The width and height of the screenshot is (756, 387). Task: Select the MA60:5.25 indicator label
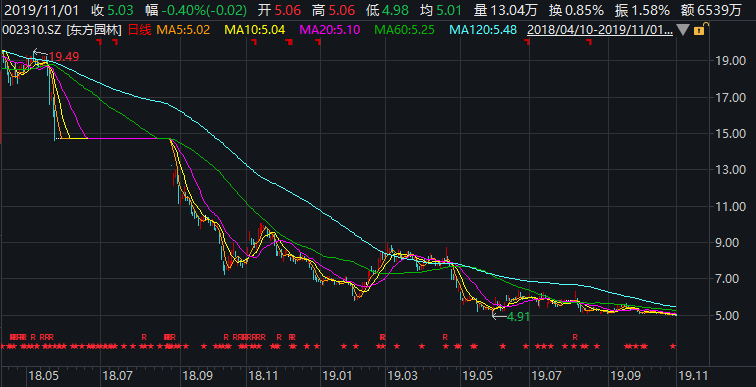point(405,30)
